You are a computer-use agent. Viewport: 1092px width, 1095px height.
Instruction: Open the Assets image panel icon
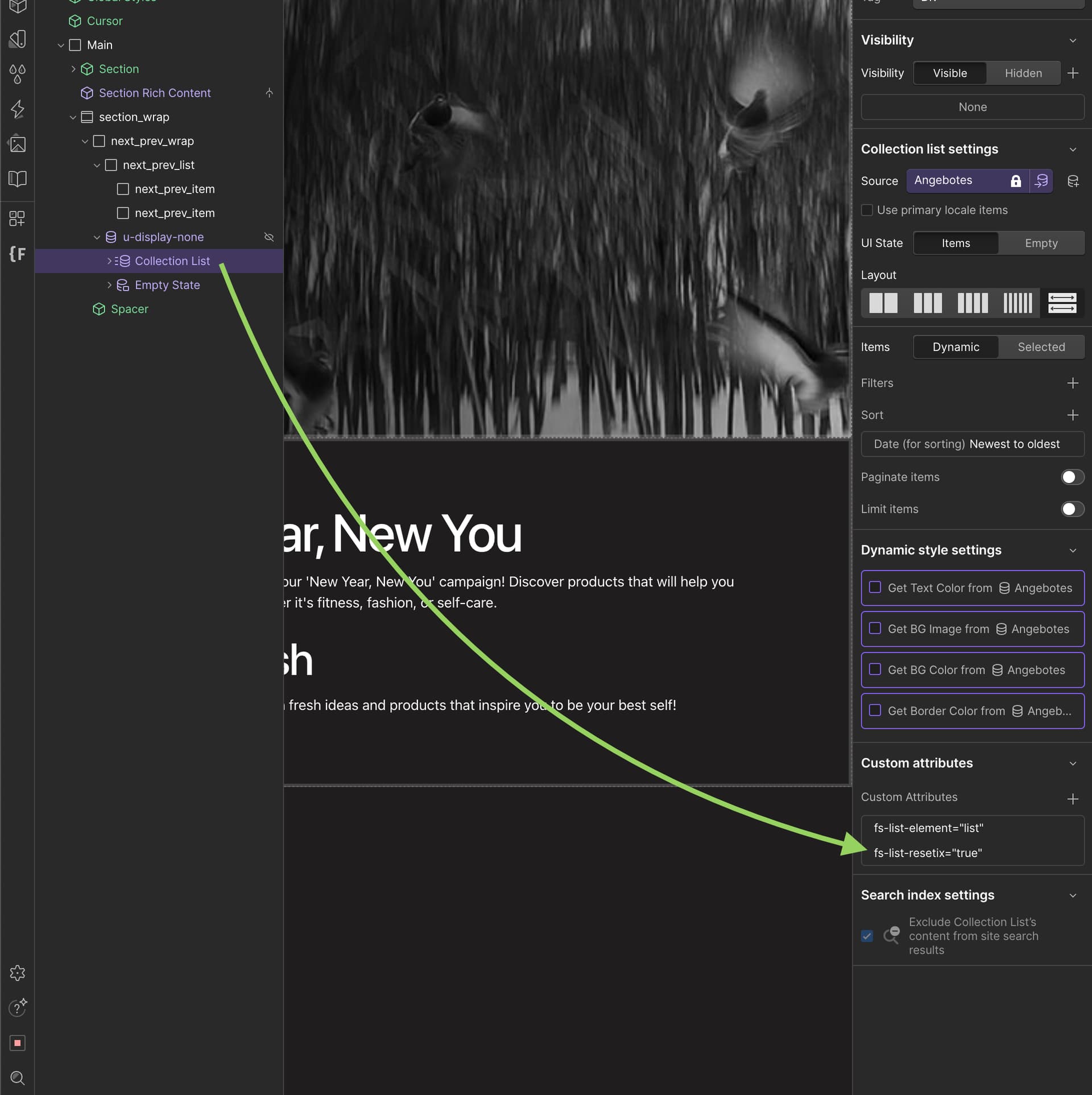point(18,144)
